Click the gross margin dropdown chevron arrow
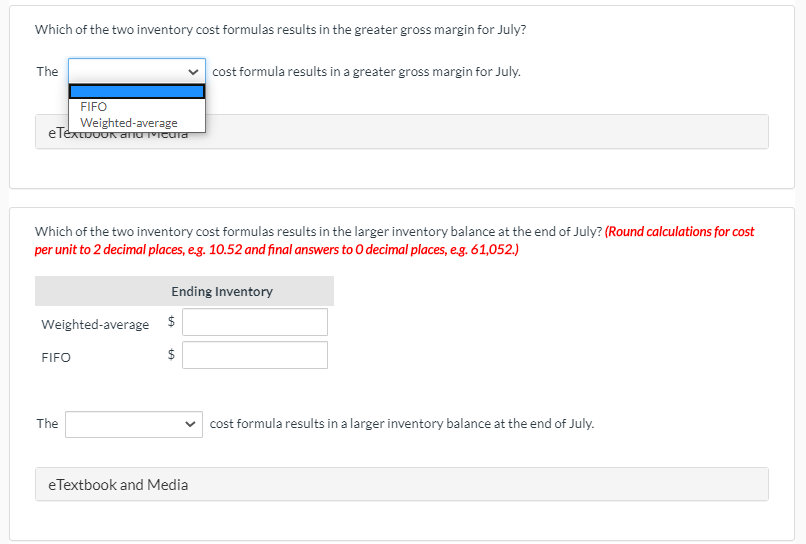This screenshot has width=806, height=544. pyautogui.click(x=193, y=72)
